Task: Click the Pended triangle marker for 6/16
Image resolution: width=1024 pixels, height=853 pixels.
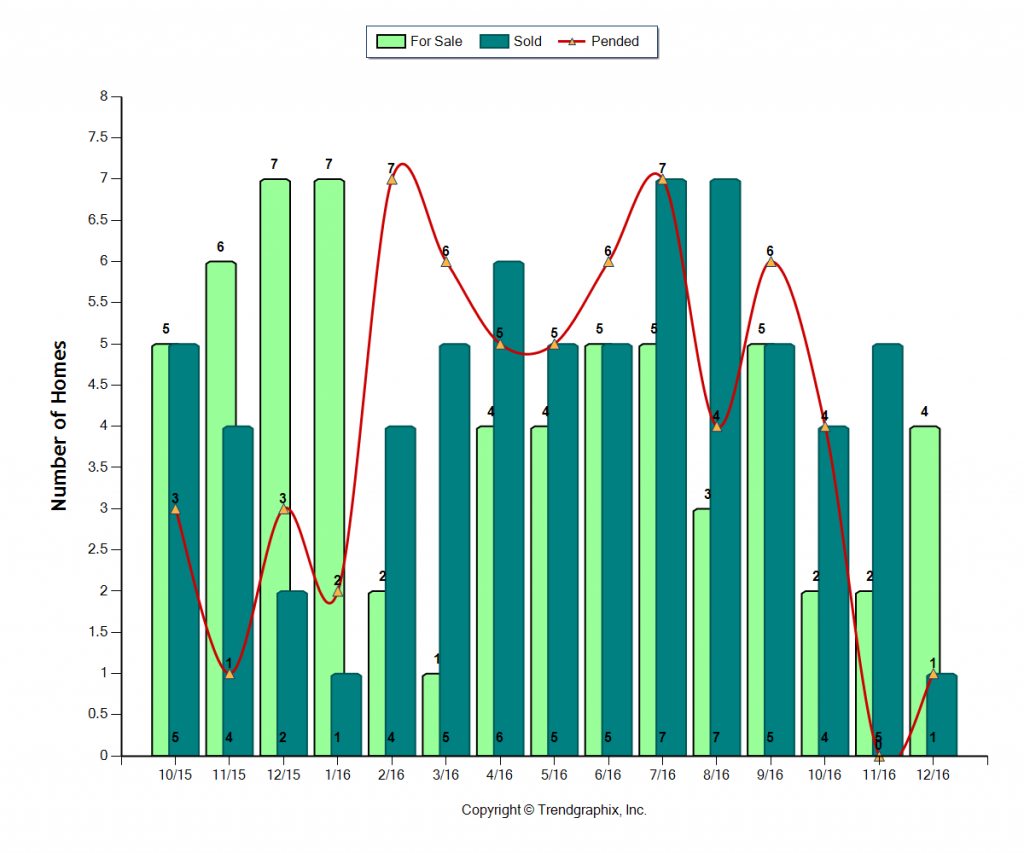Action: tap(609, 261)
